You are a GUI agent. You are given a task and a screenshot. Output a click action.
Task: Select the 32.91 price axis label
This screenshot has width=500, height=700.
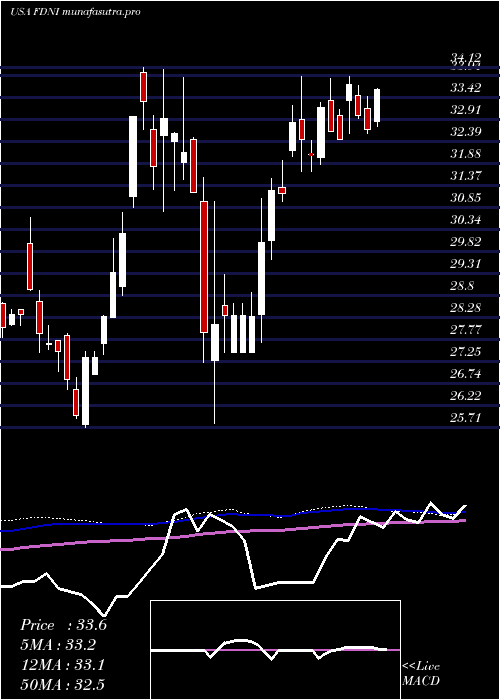[466, 110]
